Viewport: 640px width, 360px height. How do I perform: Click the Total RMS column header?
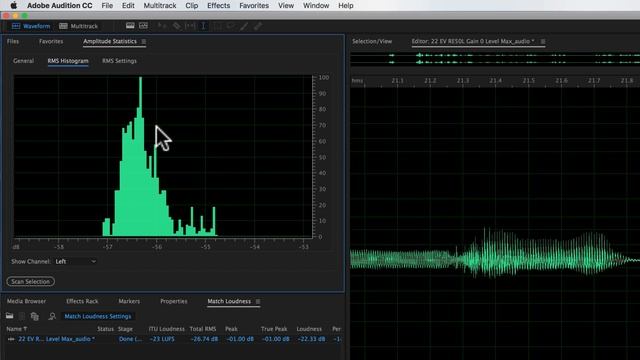203,329
